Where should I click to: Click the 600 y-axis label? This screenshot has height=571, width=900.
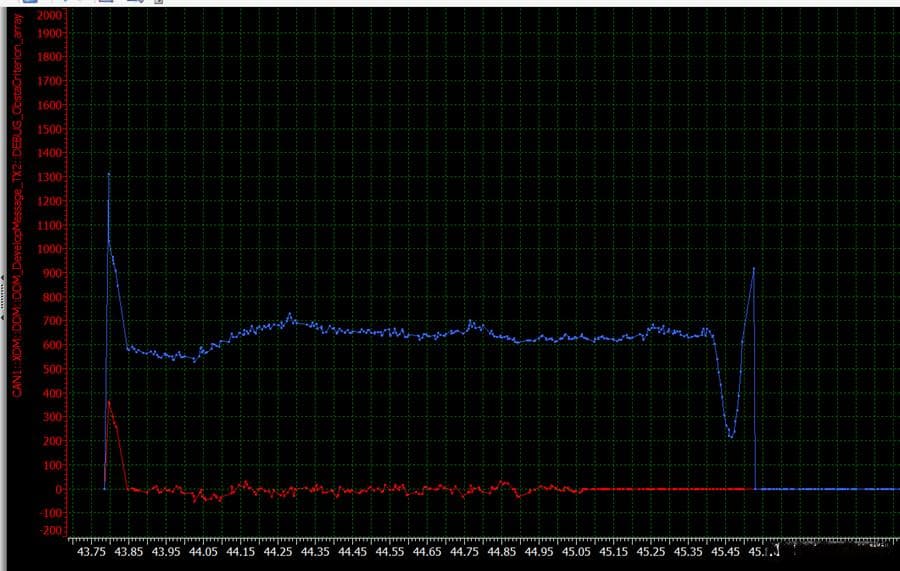tap(52, 345)
